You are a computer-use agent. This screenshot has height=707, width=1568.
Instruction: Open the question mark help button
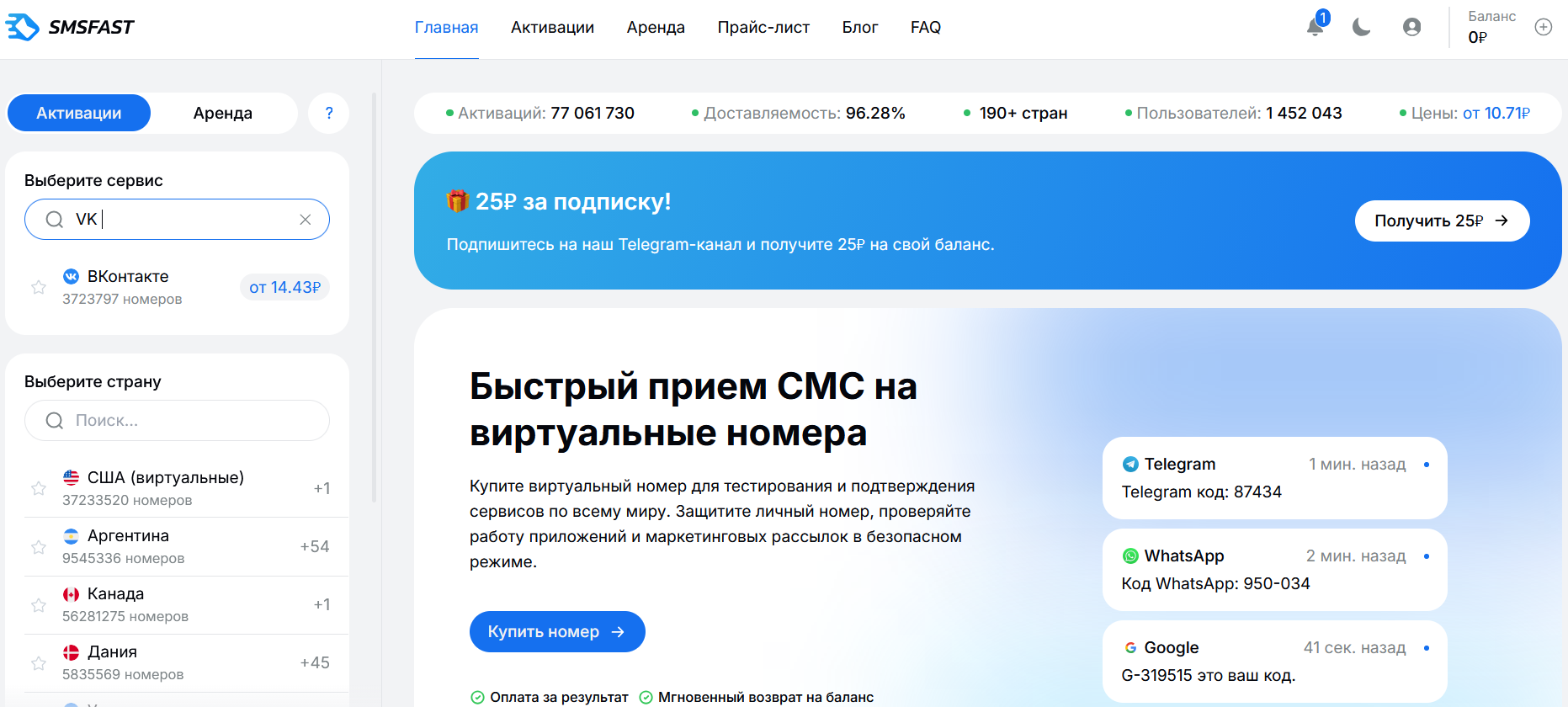(329, 113)
